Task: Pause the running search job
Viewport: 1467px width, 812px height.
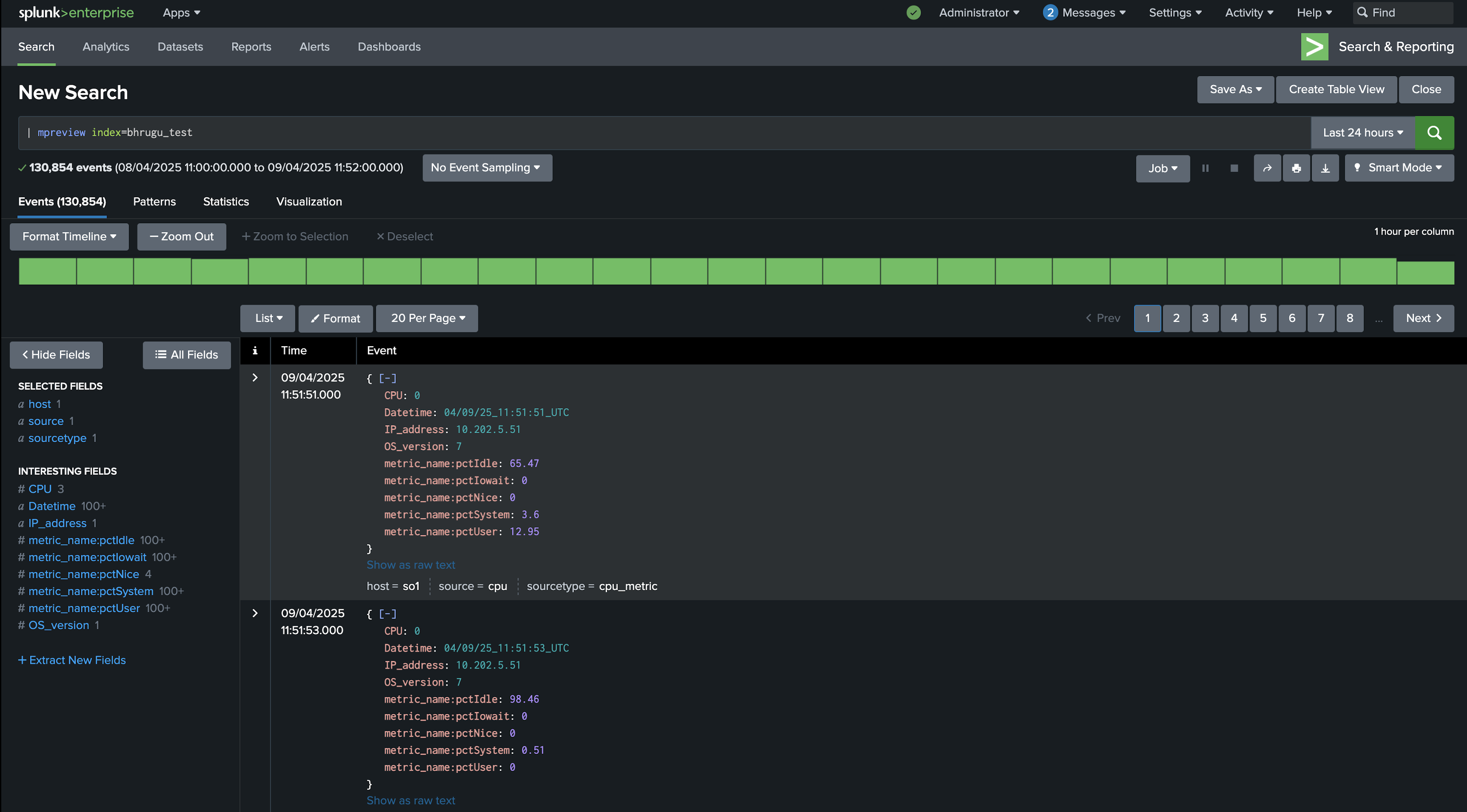Action: pyautogui.click(x=1206, y=168)
